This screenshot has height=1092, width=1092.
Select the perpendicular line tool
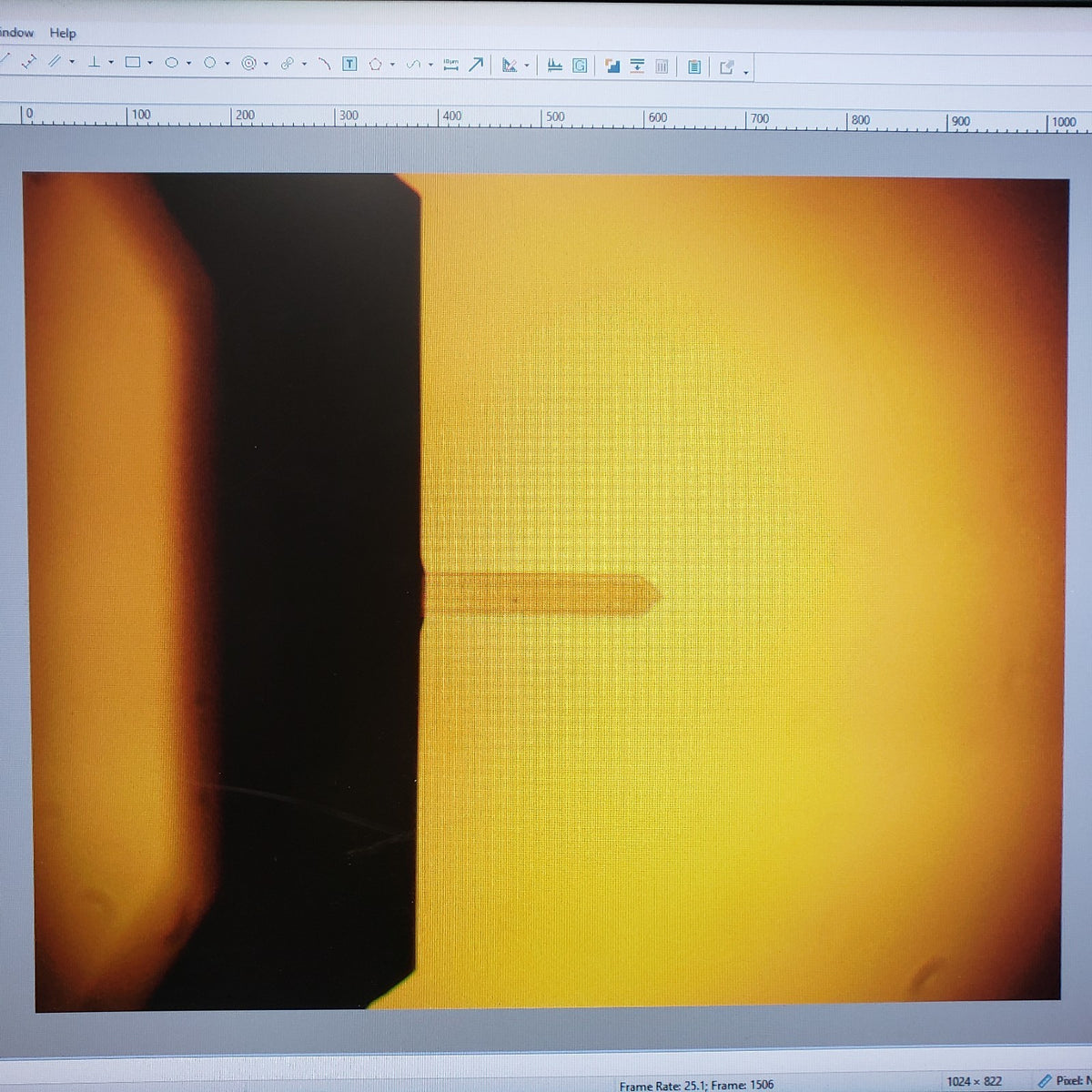coord(94,62)
